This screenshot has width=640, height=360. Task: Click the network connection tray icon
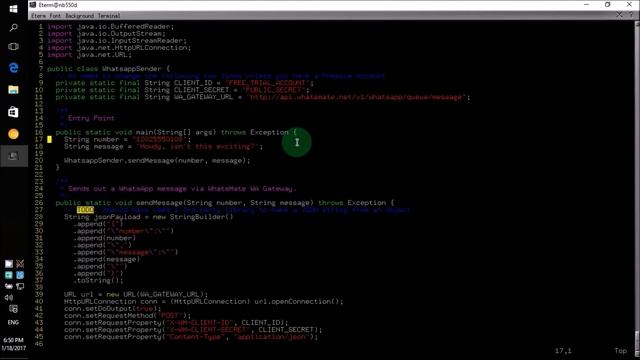tap(20, 286)
